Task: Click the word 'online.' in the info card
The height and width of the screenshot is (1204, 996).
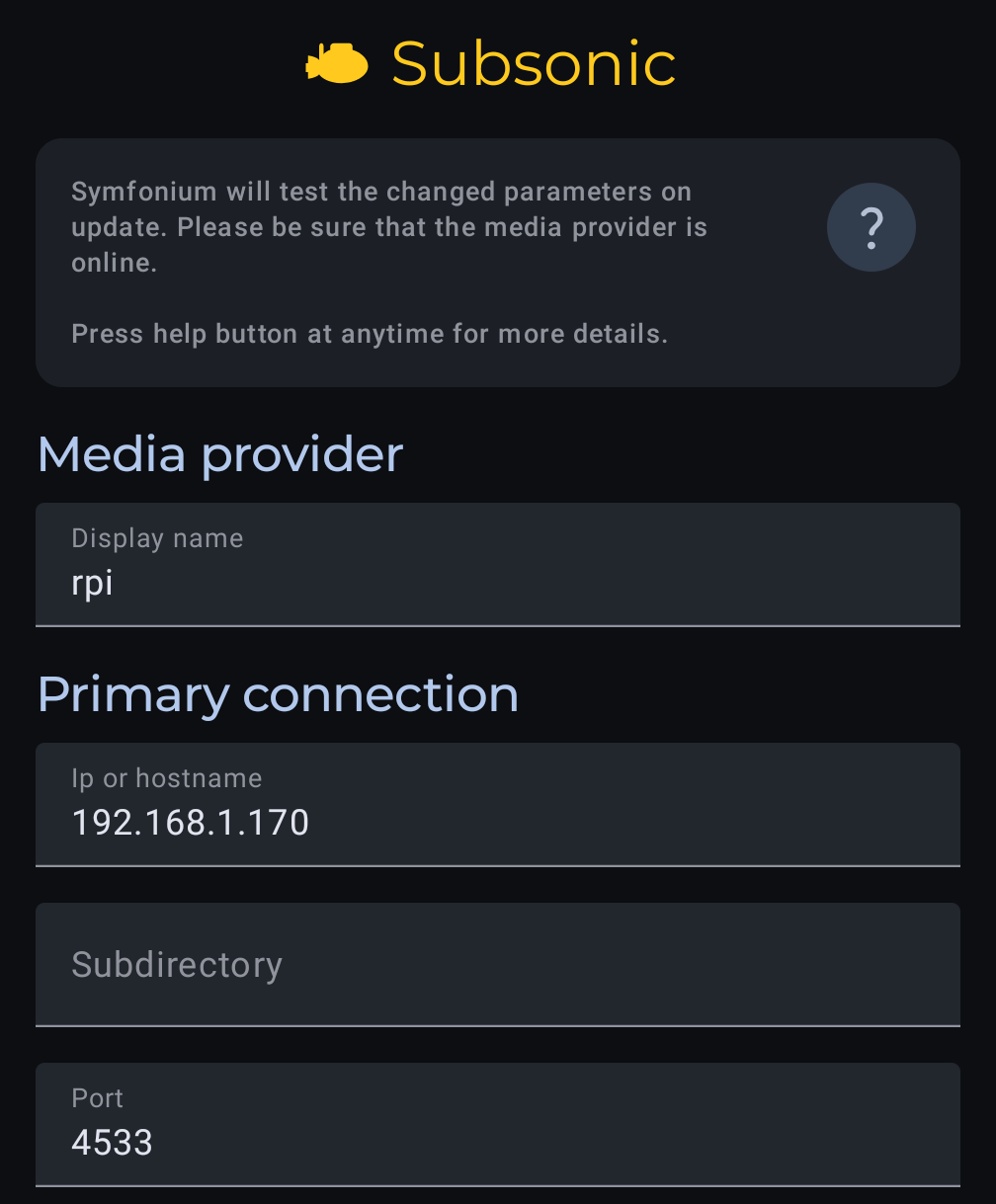Action: click(115, 264)
